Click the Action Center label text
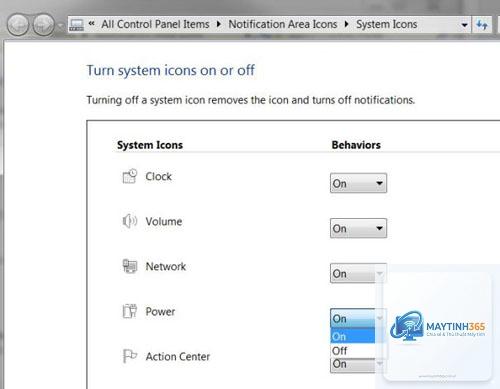Image resolution: width=500 pixels, height=389 pixels. point(178,356)
